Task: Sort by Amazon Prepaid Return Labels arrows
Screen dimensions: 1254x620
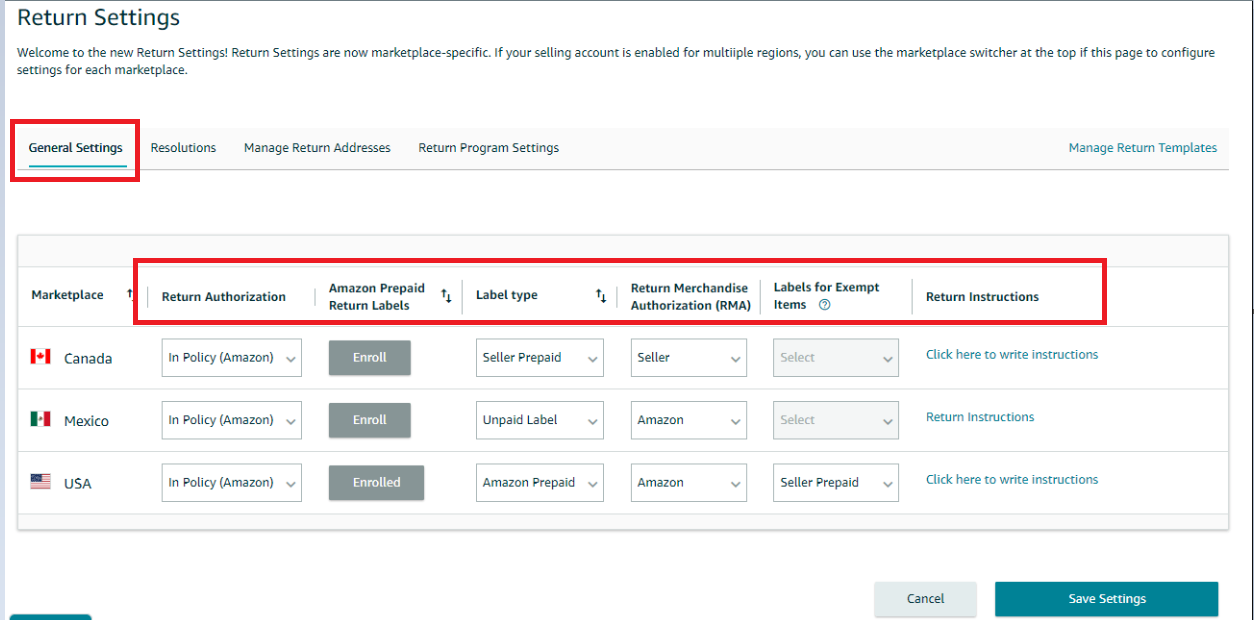Action: pos(447,296)
